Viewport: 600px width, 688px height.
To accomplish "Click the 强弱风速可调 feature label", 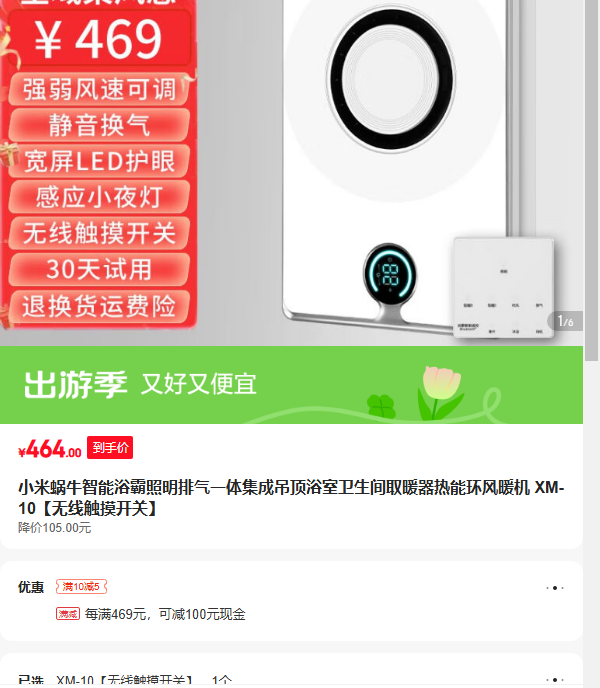I will 99,89.
